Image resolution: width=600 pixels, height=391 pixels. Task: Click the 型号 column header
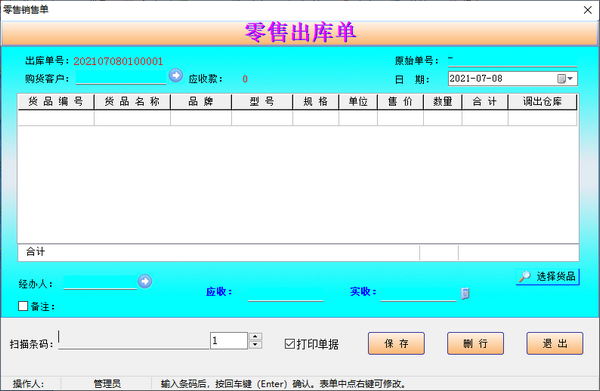262,102
